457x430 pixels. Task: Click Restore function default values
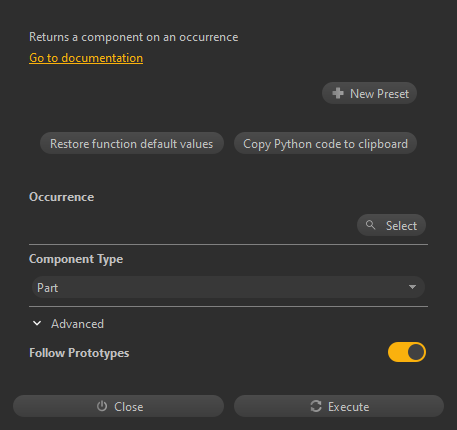(x=132, y=143)
